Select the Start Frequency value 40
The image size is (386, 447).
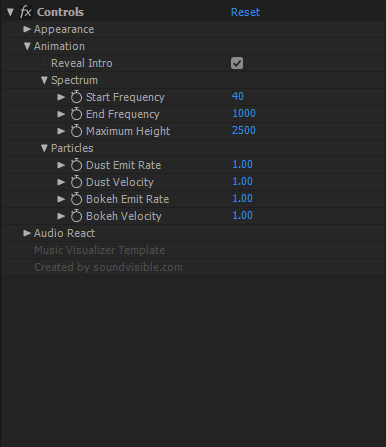238,96
